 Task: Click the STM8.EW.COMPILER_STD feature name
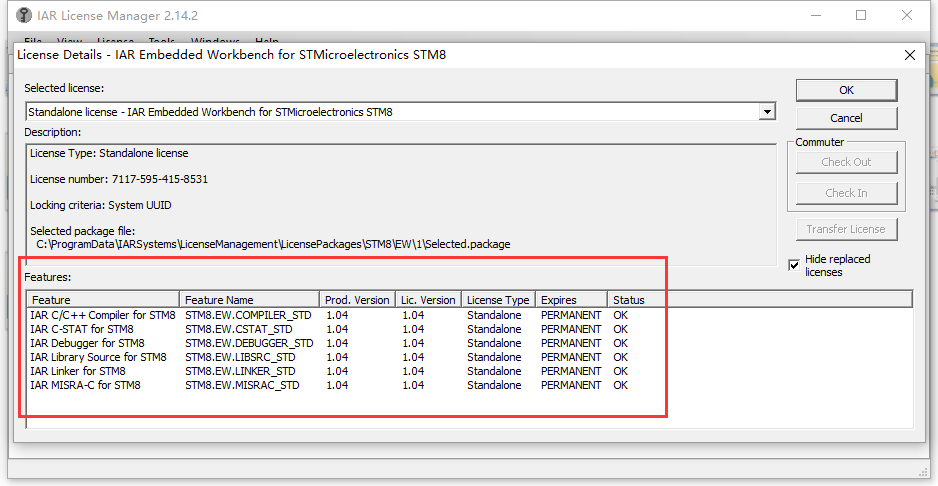[x=249, y=315]
